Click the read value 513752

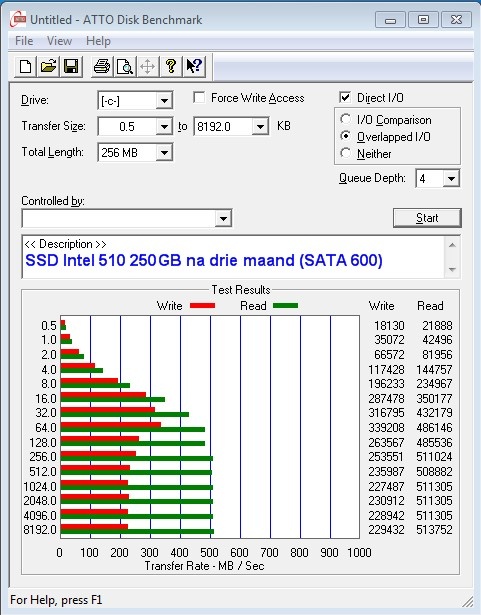tap(434, 529)
